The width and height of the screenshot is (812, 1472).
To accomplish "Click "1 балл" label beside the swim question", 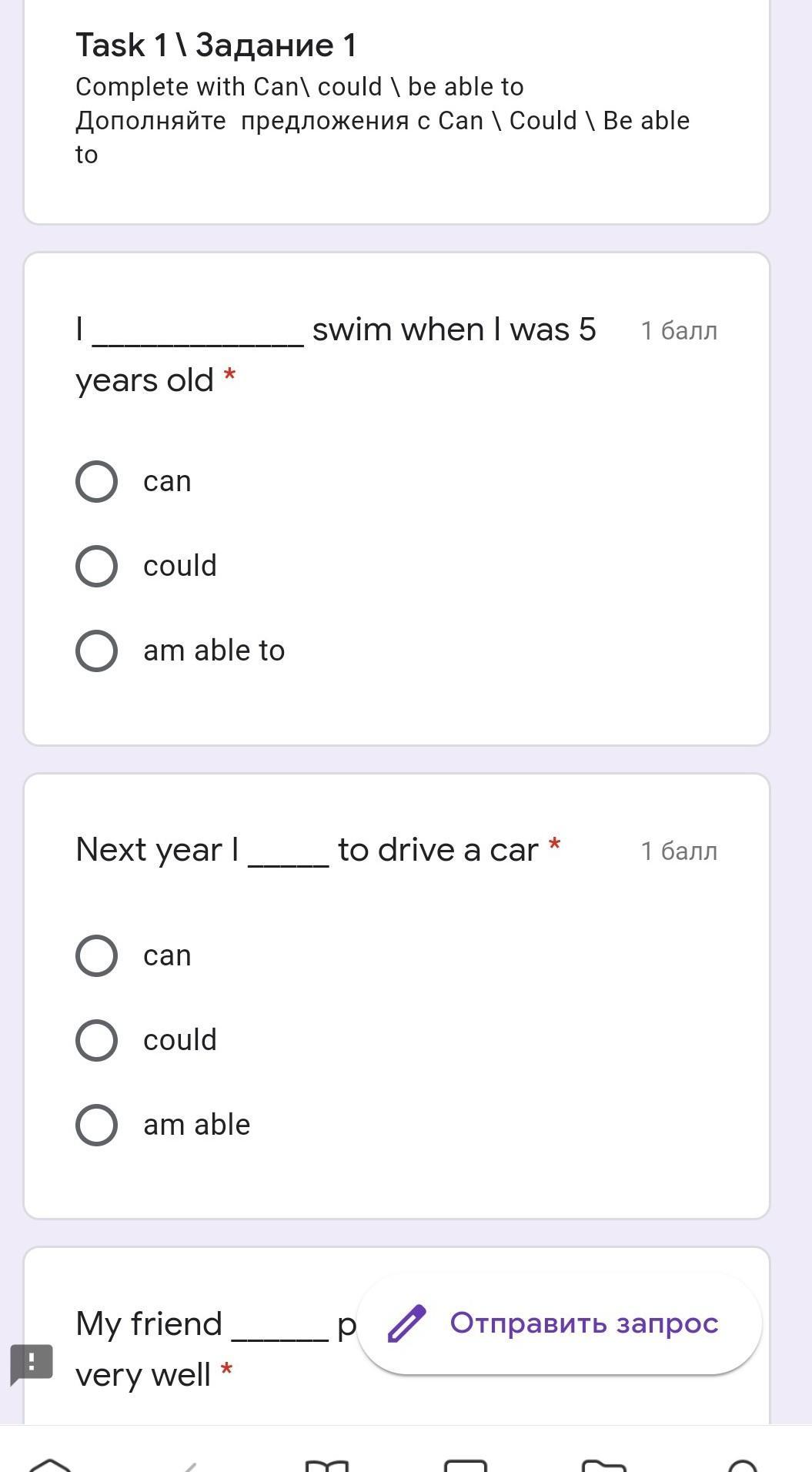I will coord(679,331).
